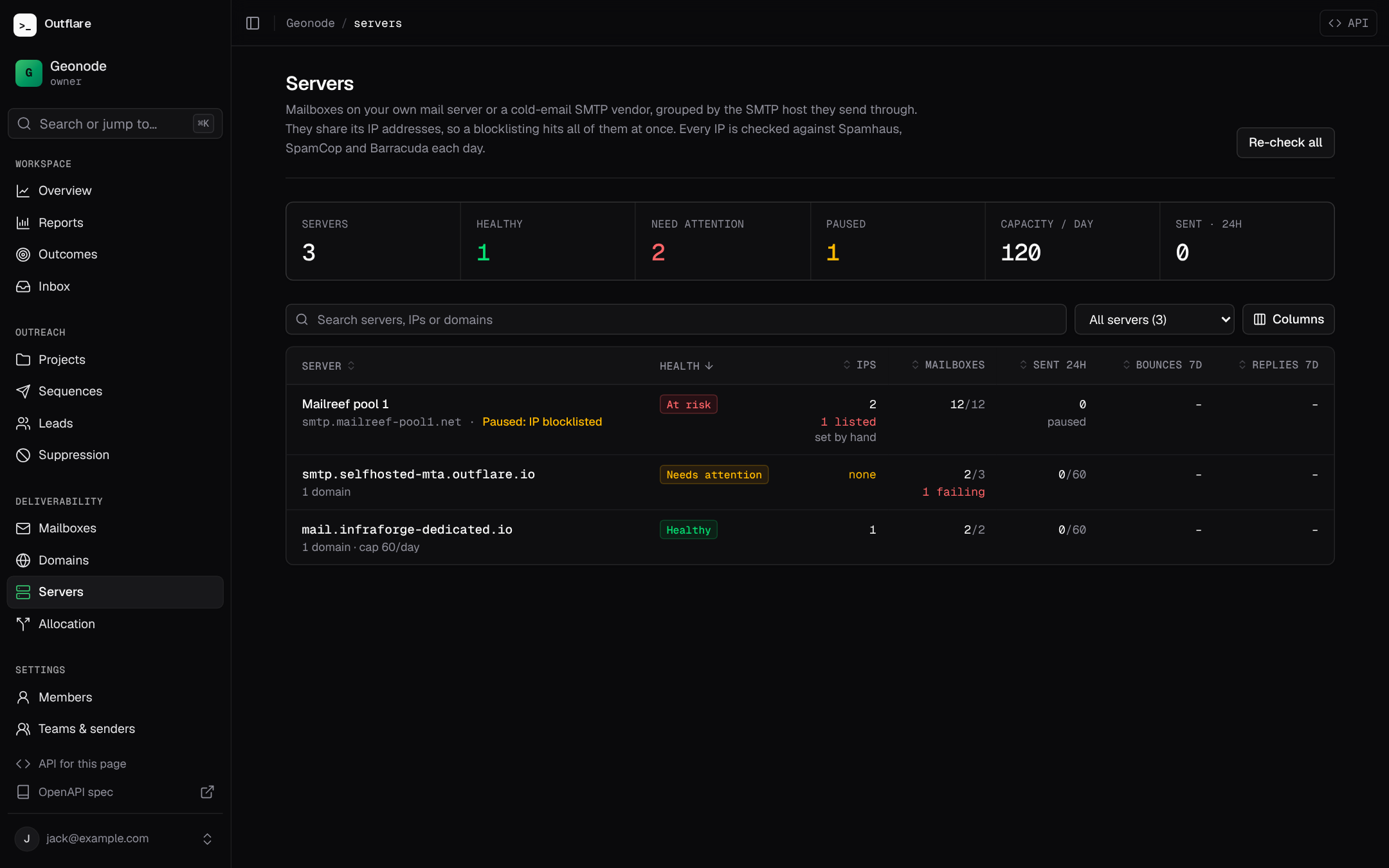Open Overview via its chart icon

pos(23,191)
